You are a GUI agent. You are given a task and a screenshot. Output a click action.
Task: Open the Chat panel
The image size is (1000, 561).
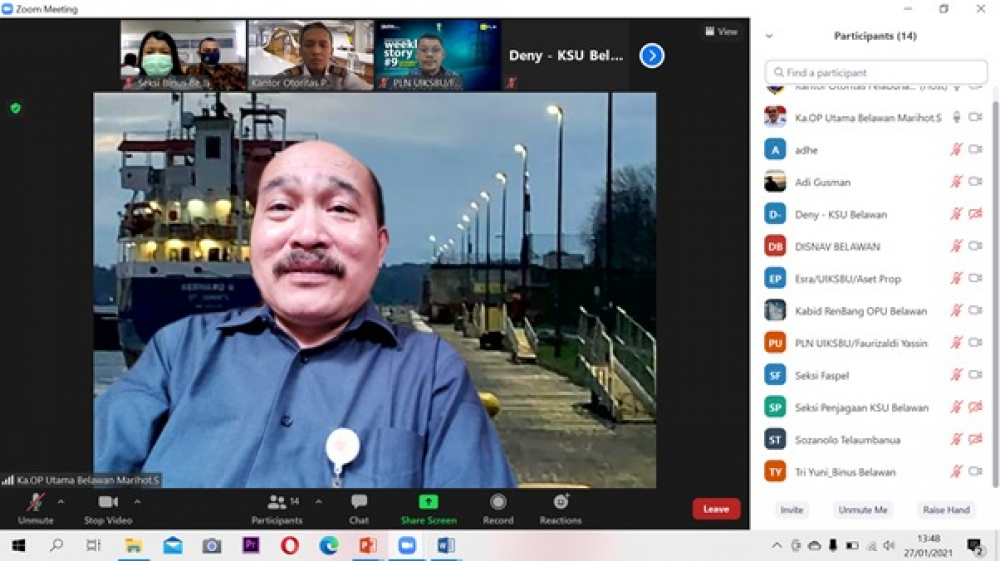[359, 509]
